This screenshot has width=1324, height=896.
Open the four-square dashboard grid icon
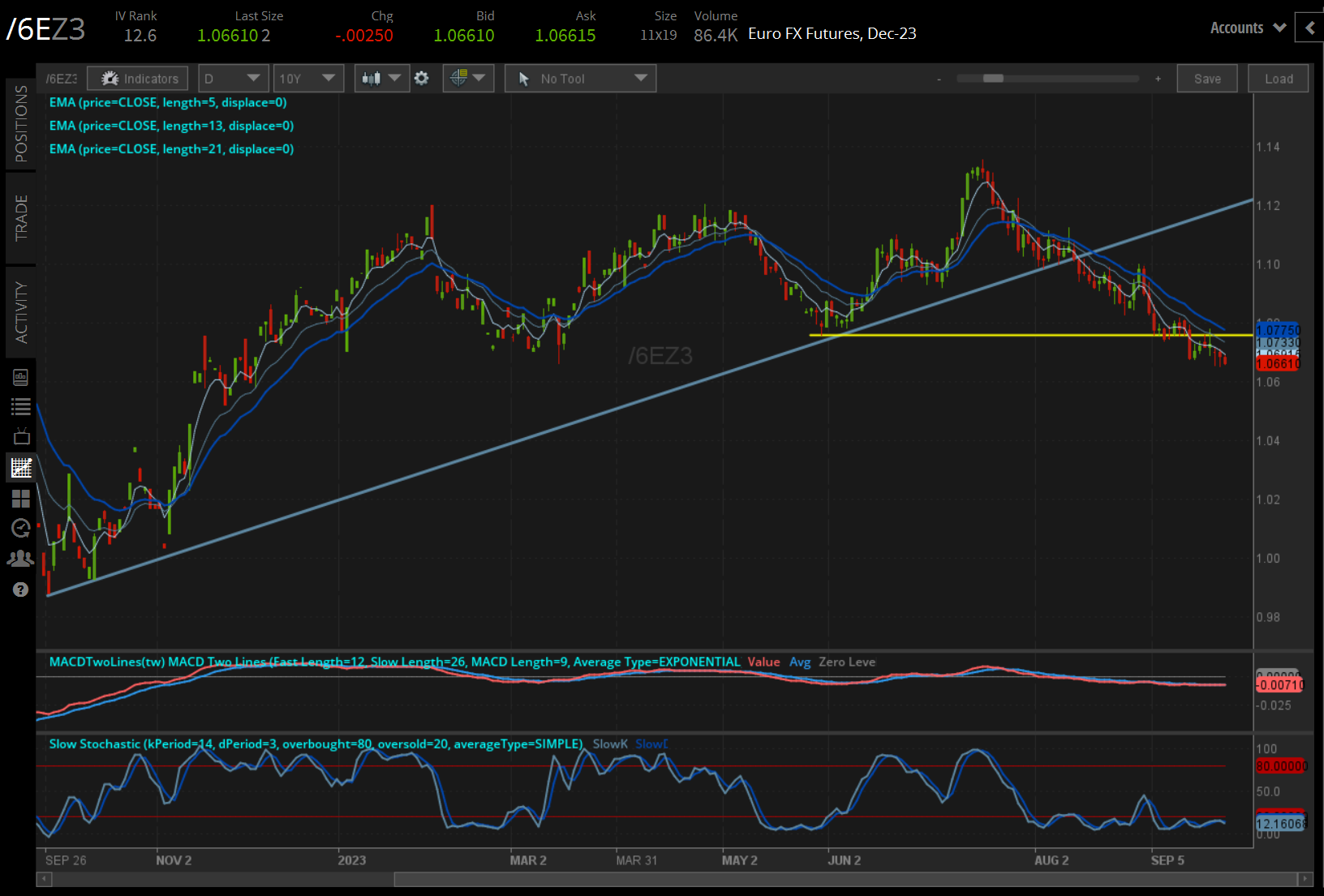coord(21,498)
